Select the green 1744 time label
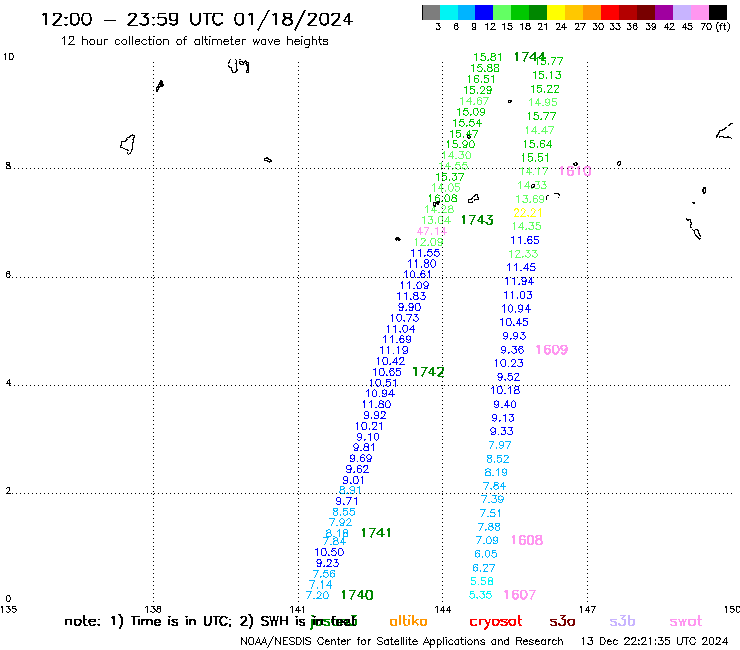The height and width of the screenshot is (650, 740). [x=529, y=57]
